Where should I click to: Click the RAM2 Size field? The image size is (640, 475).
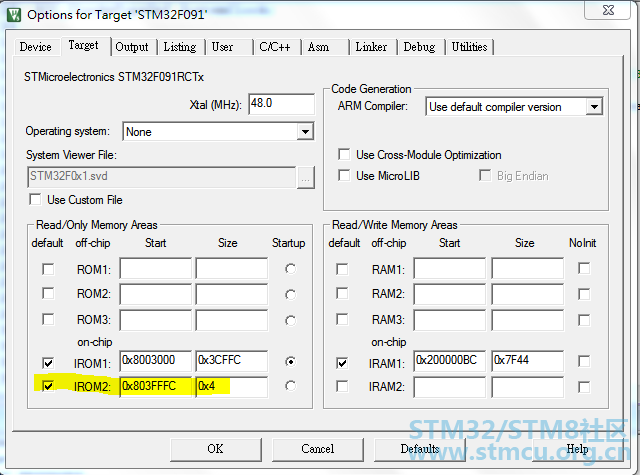click(528, 294)
